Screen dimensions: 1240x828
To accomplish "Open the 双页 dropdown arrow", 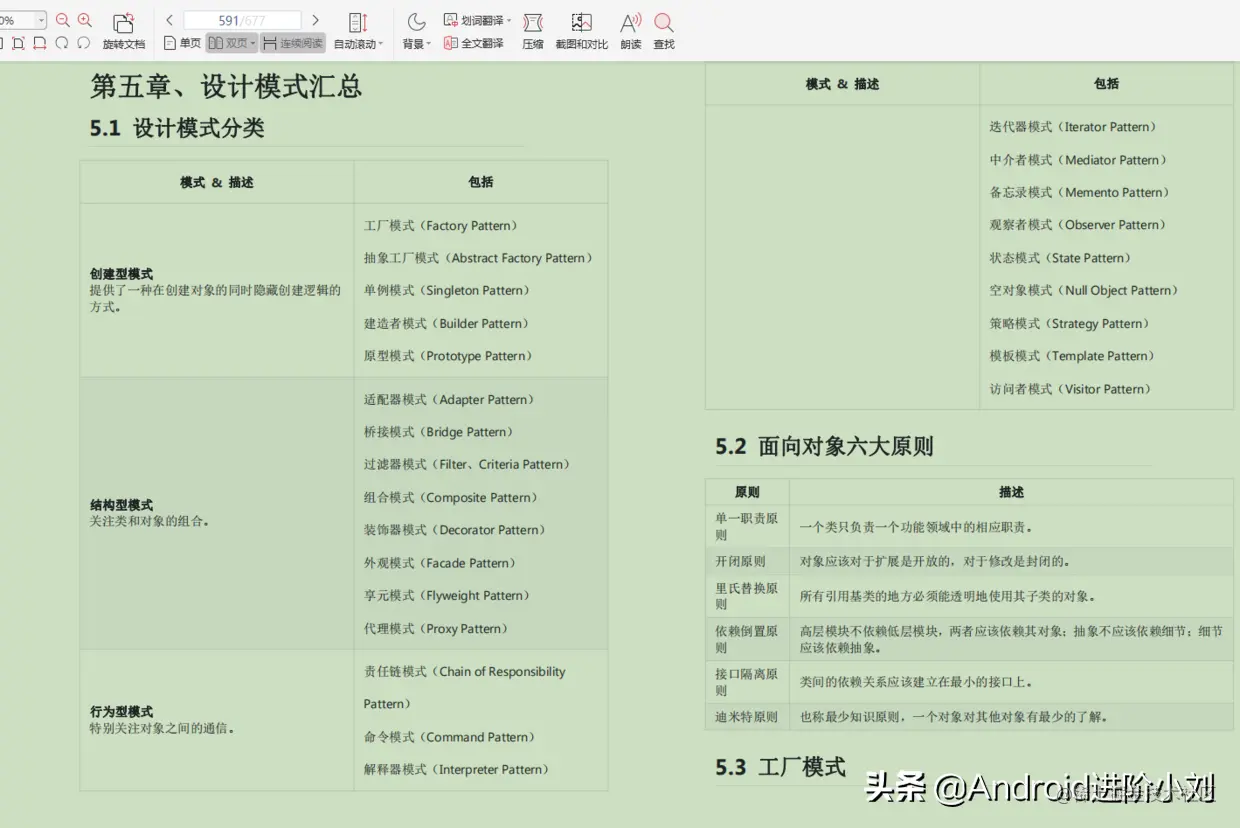I will pos(253,44).
